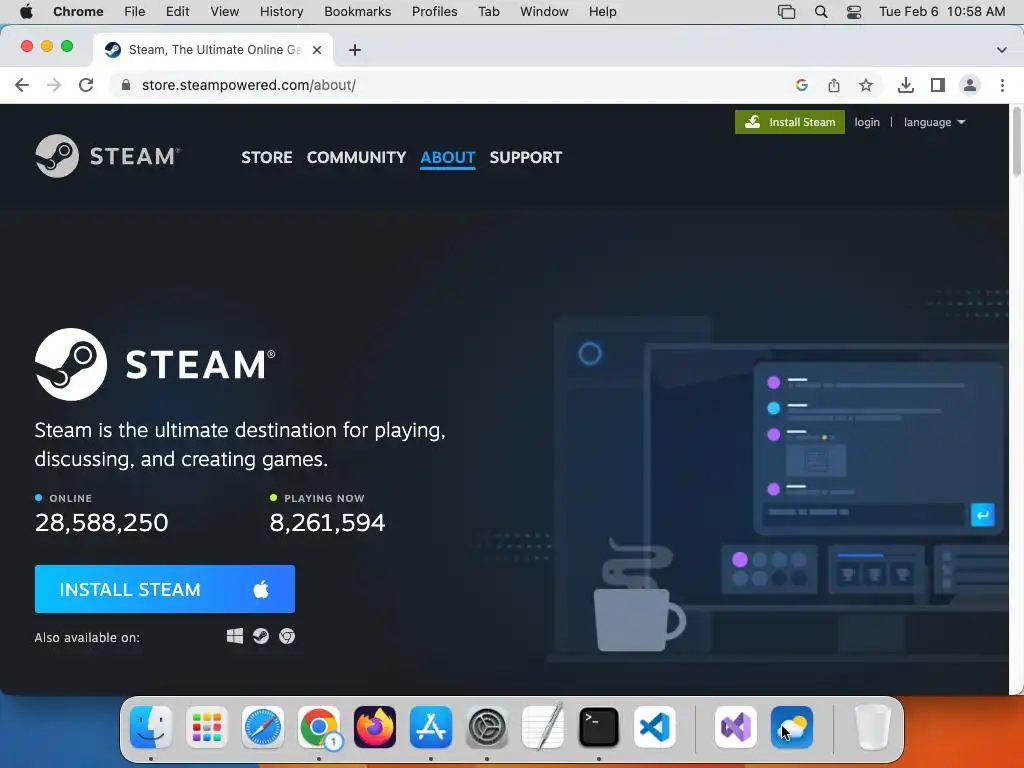Open the Bookmarks menu
This screenshot has height=768, width=1024.
click(357, 12)
